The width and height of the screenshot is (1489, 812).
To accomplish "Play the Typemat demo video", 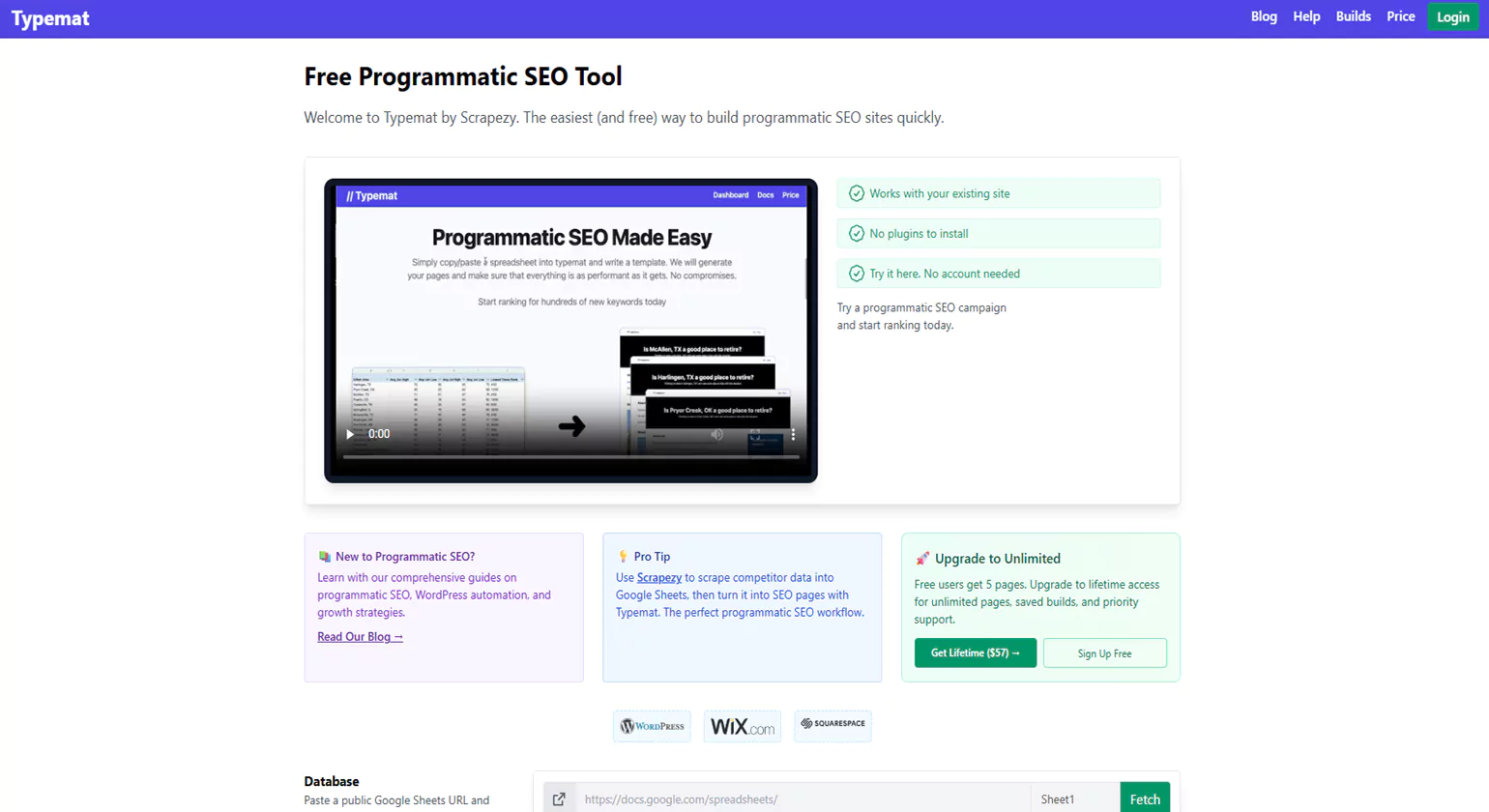I will click(x=350, y=434).
